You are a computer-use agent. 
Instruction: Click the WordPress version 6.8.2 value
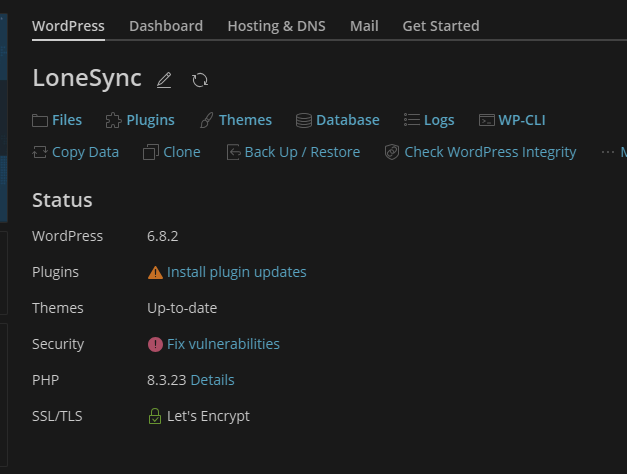pos(162,236)
